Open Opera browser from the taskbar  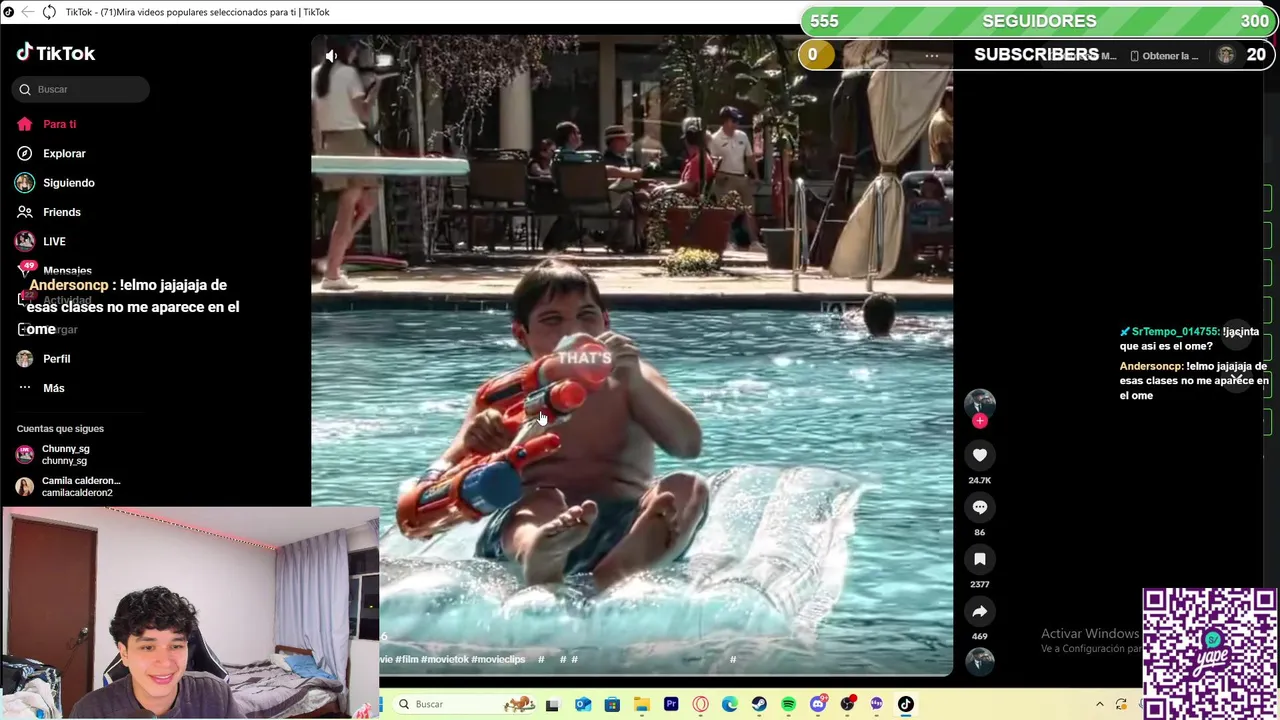point(700,704)
